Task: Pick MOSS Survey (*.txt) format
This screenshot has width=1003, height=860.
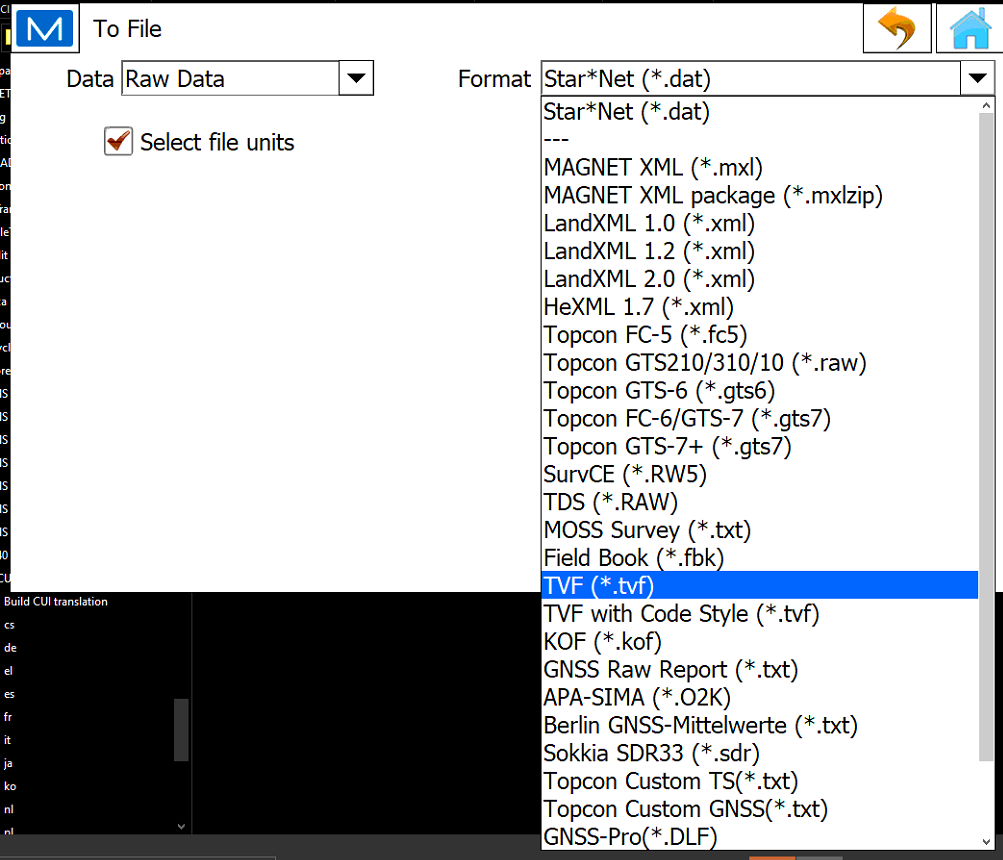Action: 760,530
